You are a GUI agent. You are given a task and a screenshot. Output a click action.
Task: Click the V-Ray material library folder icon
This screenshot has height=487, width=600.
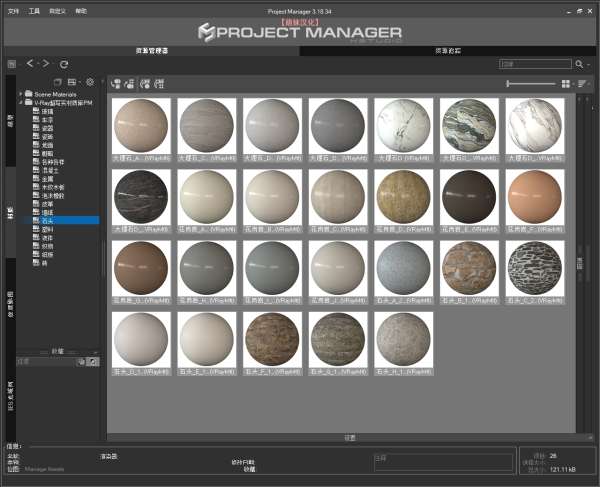(x=29, y=102)
